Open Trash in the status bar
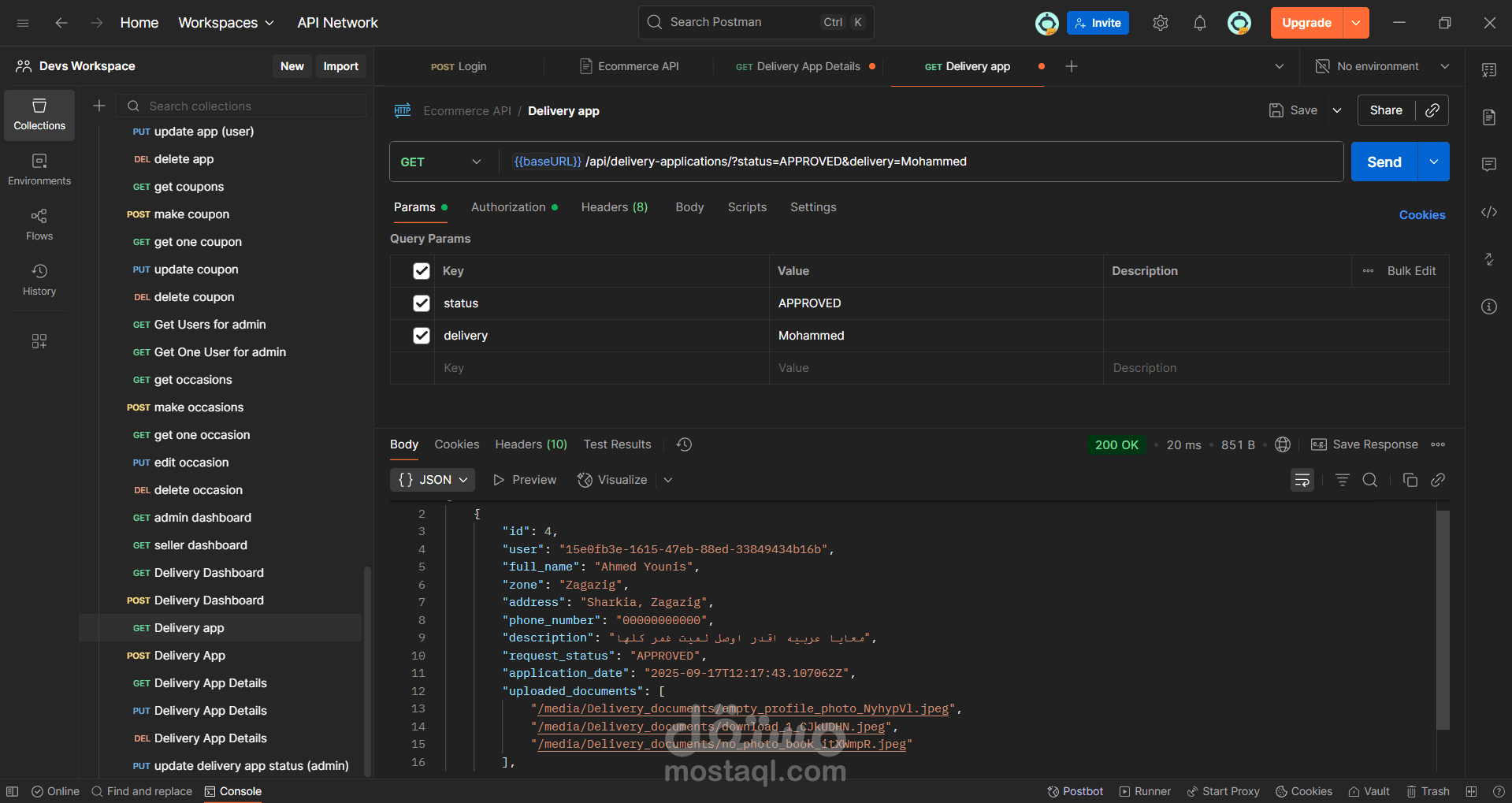The width and height of the screenshot is (1512, 803). [x=1428, y=791]
